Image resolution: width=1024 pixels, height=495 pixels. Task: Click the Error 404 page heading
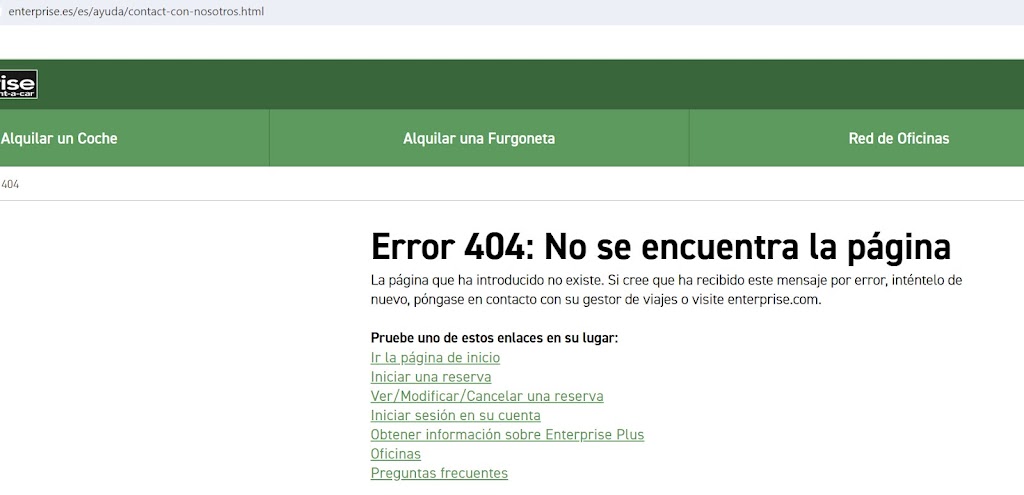pos(660,246)
